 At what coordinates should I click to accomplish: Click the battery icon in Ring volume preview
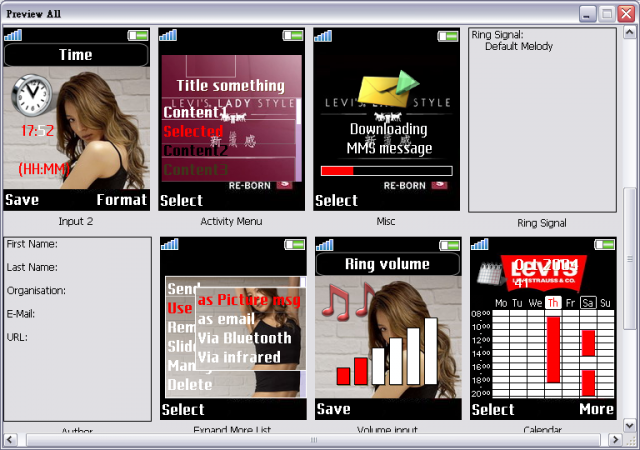coord(449,245)
